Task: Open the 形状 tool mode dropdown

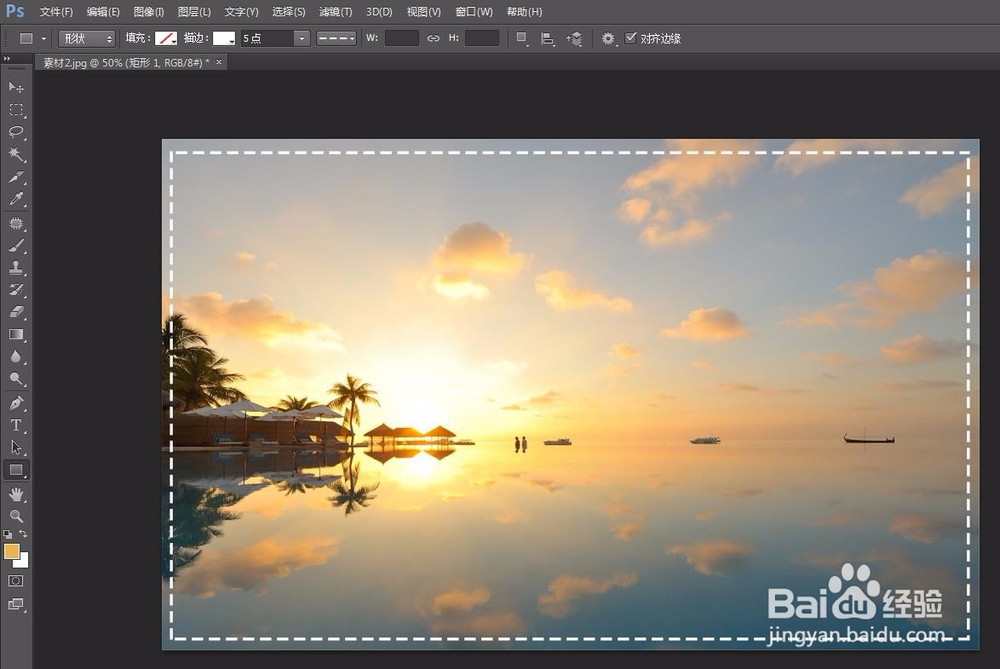Action: 87,39
